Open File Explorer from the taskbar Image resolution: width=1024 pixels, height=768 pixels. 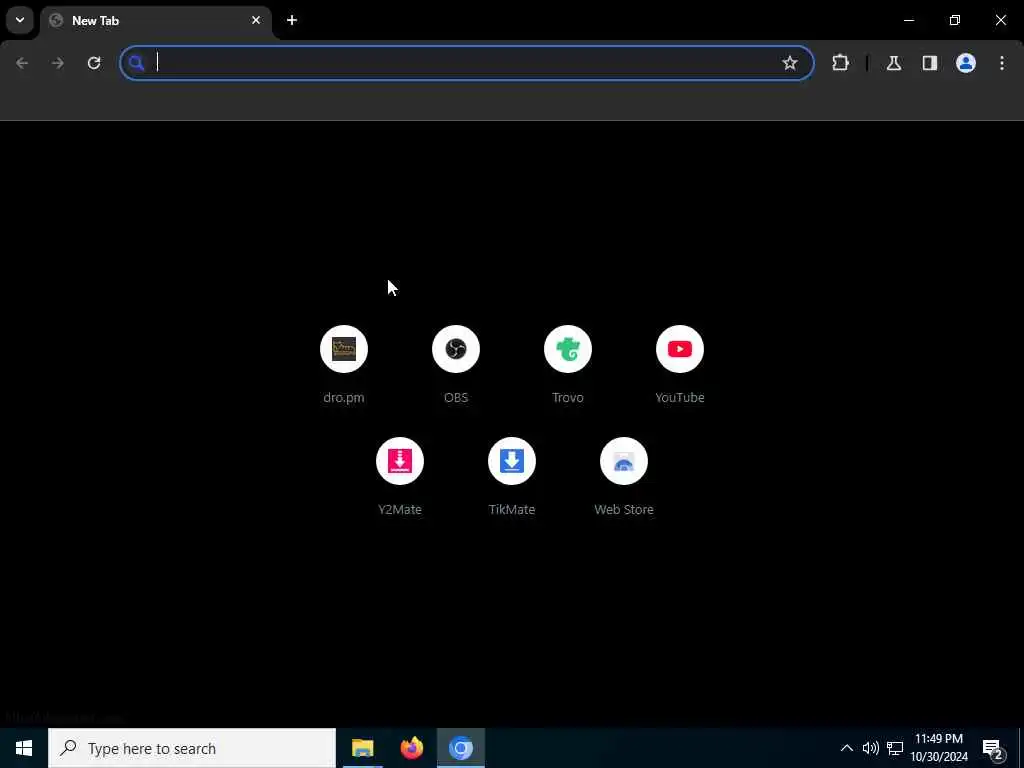tap(362, 748)
